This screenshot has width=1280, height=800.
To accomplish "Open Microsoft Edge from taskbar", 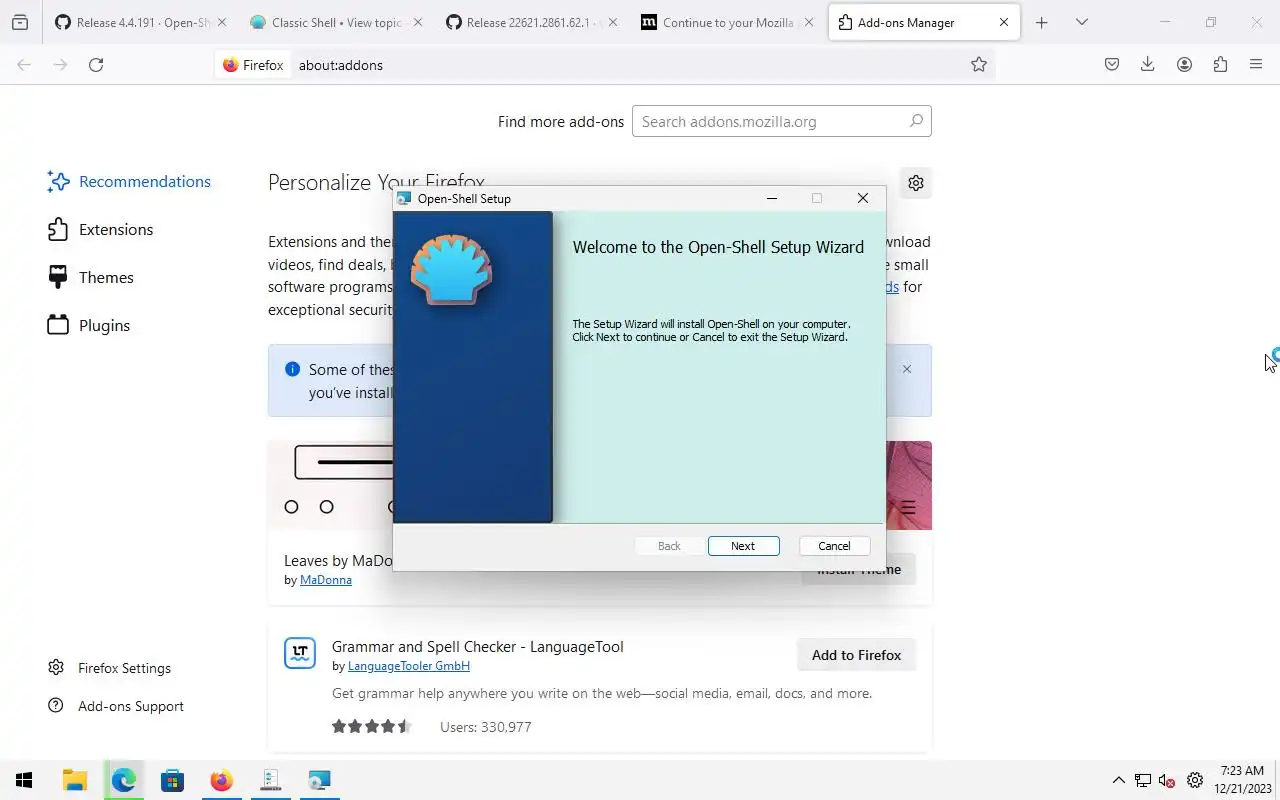I will 124,780.
